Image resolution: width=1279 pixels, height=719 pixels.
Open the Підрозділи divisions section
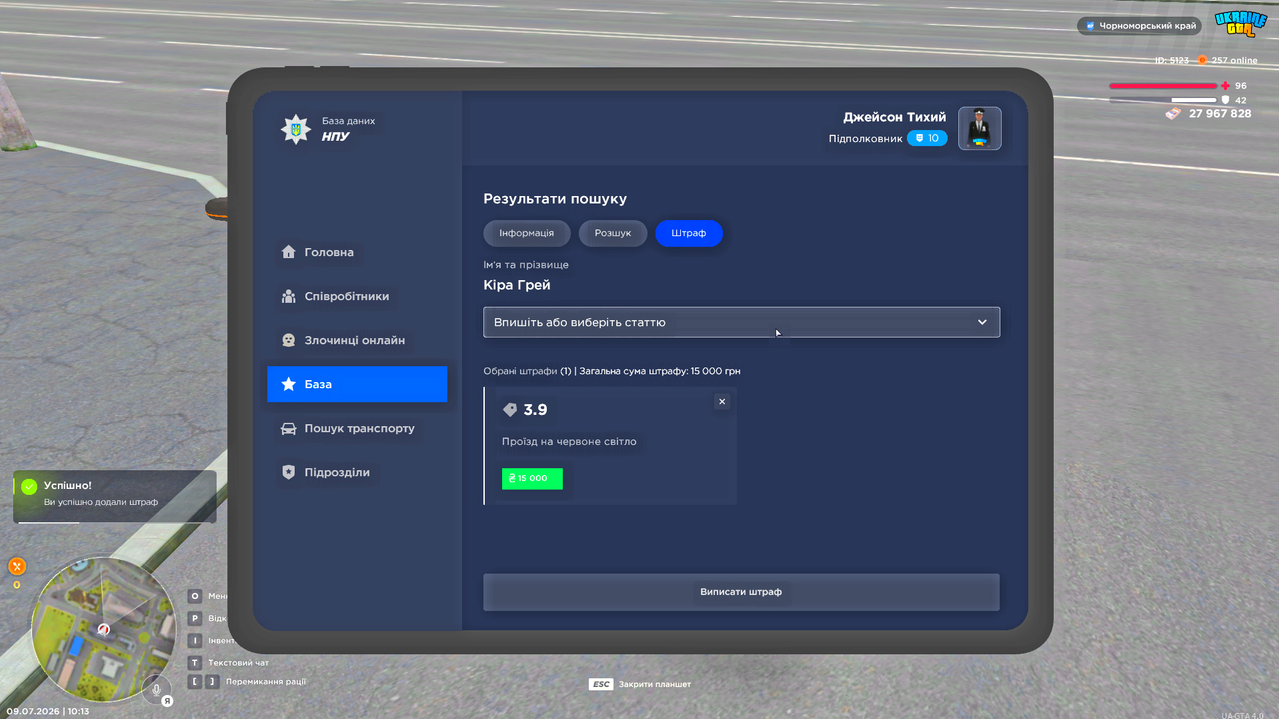tap(357, 472)
